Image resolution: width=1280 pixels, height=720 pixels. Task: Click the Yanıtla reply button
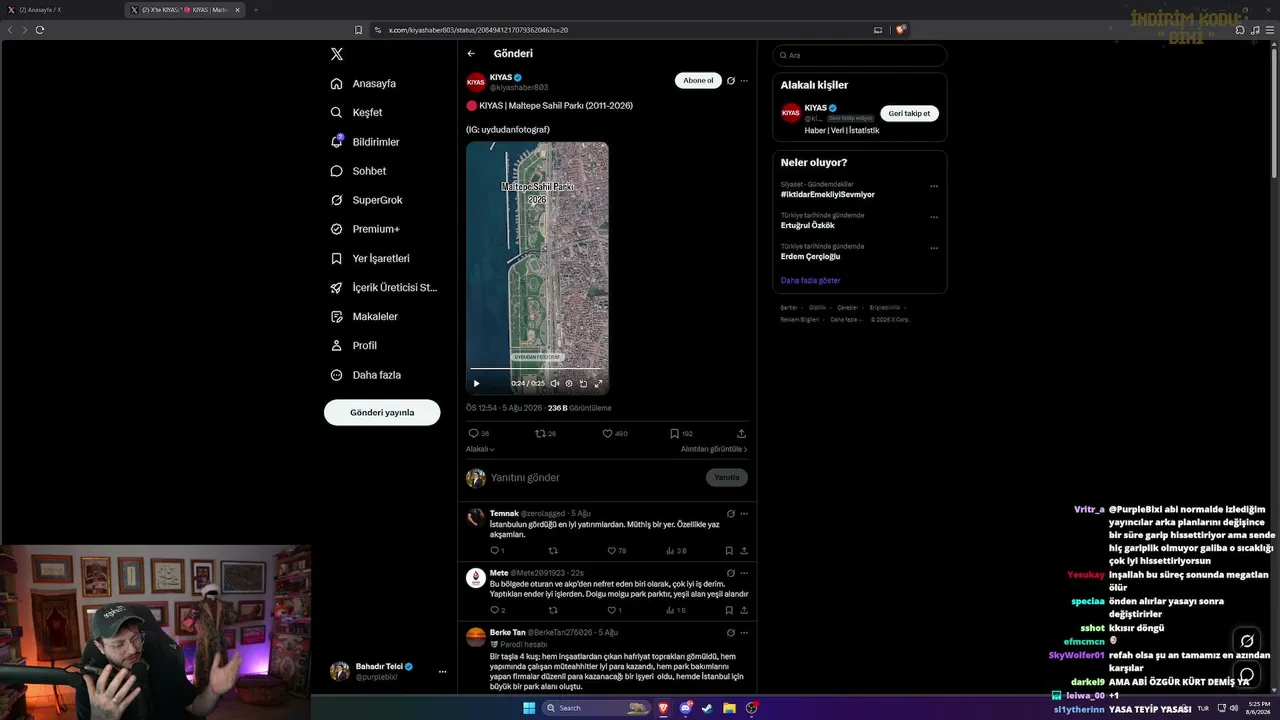(727, 478)
